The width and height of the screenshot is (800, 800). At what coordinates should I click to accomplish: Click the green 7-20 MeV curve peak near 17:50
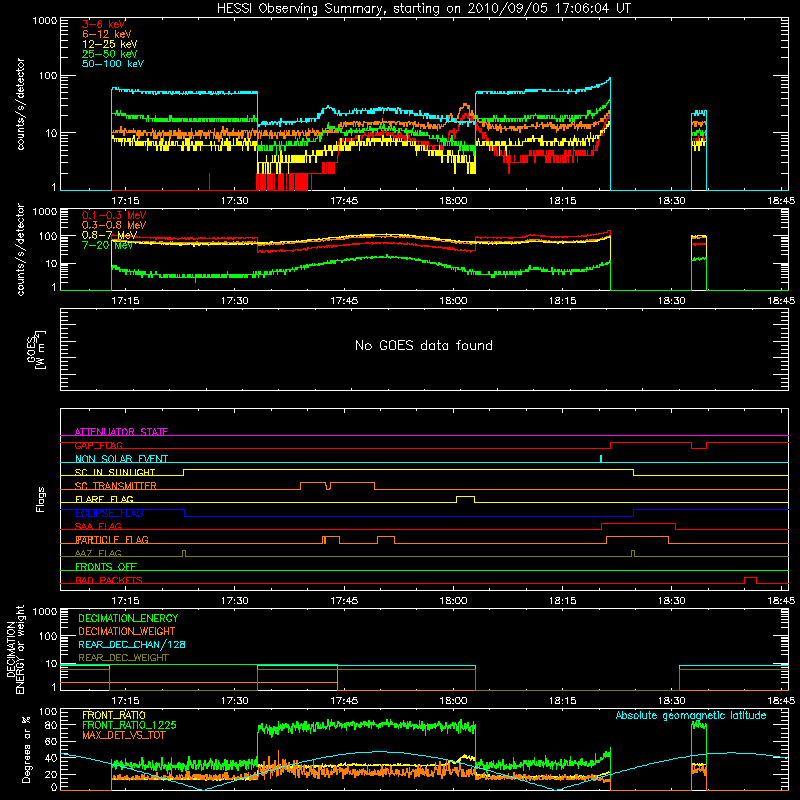[x=388, y=256]
